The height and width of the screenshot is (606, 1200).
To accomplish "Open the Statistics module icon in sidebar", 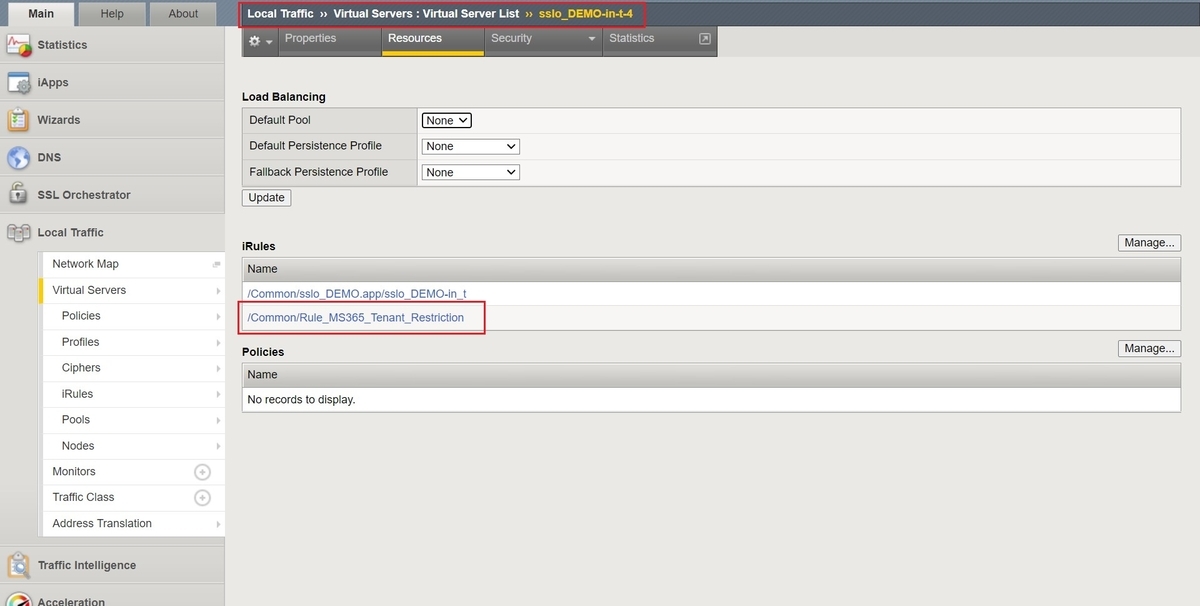I will pyautogui.click(x=18, y=44).
